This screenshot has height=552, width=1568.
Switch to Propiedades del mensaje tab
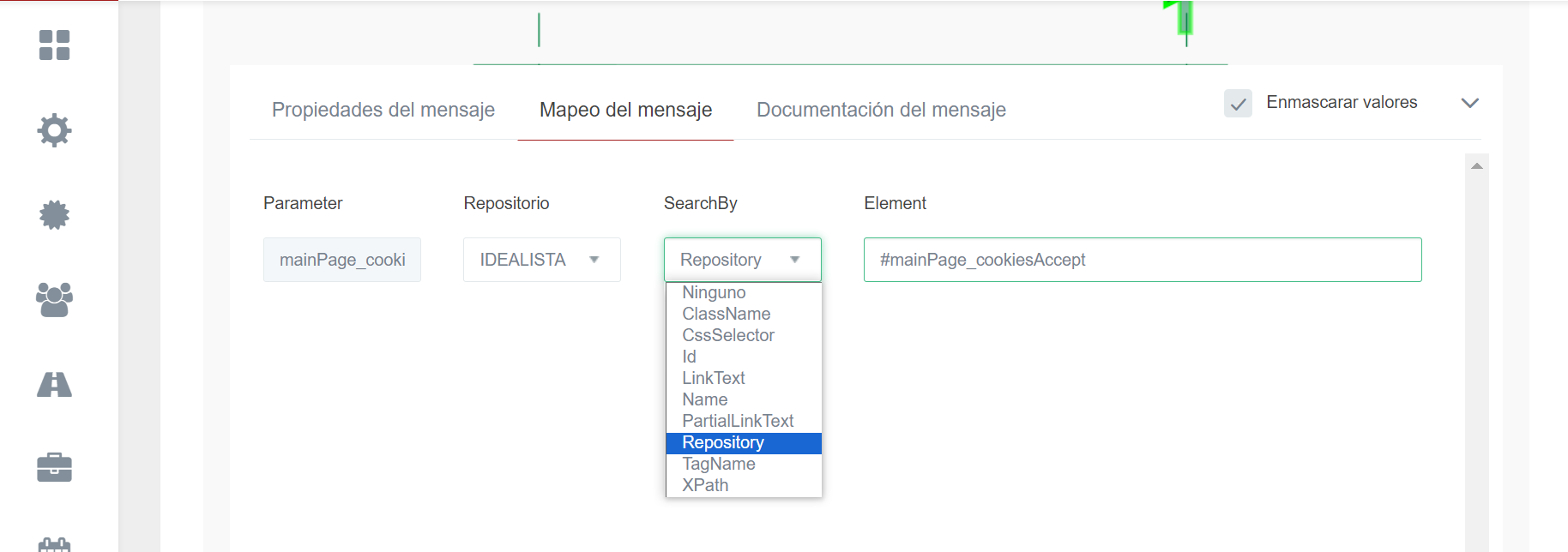[383, 110]
